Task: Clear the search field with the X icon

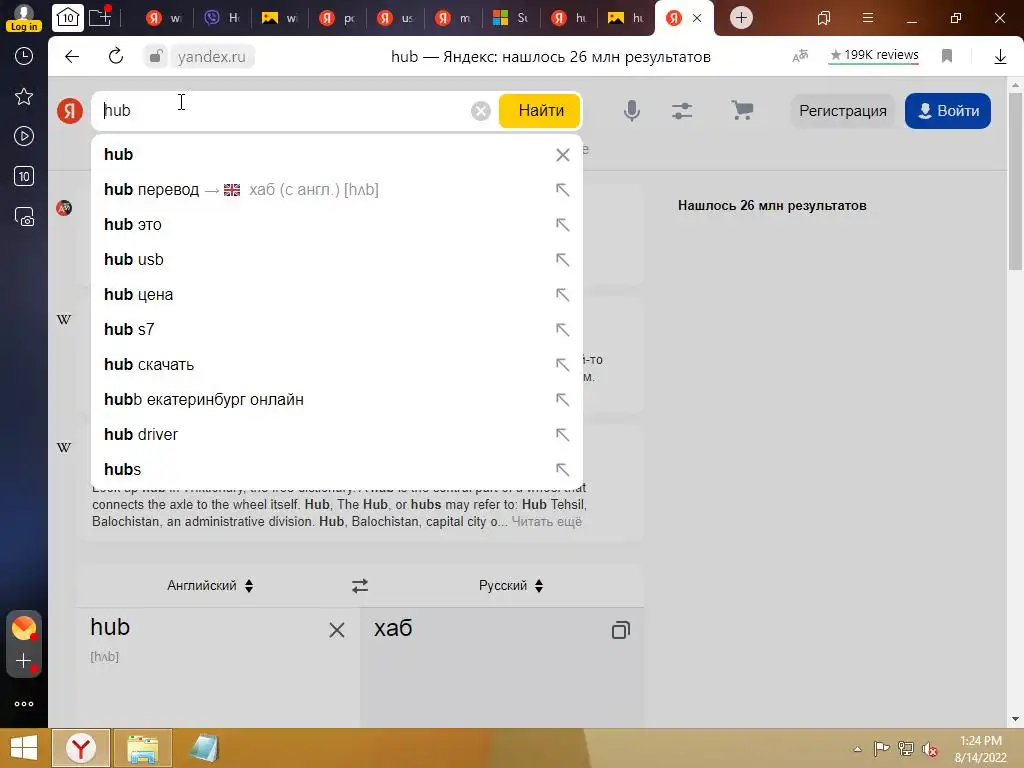Action: [x=481, y=111]
